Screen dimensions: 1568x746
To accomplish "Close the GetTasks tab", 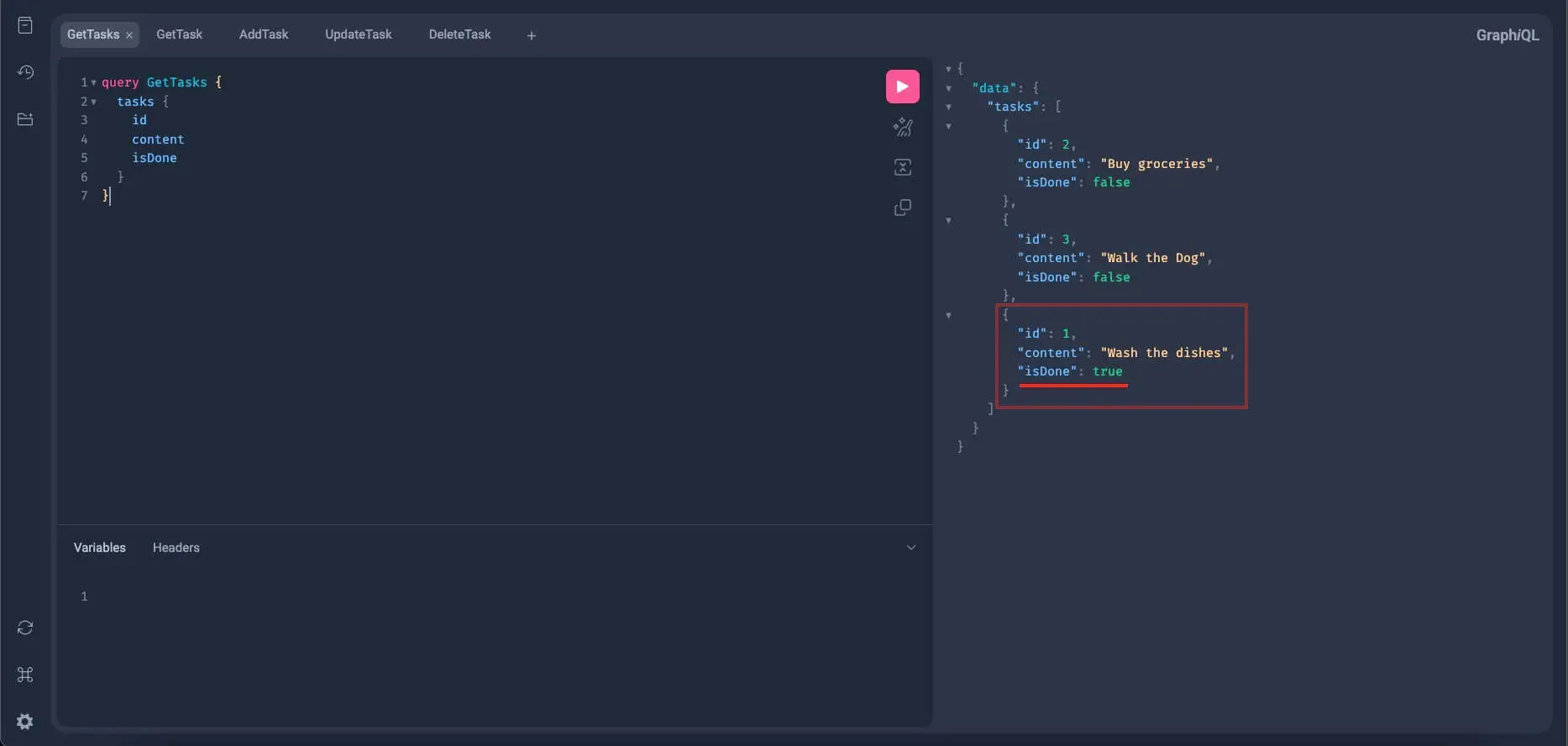I will coord(129,35).
